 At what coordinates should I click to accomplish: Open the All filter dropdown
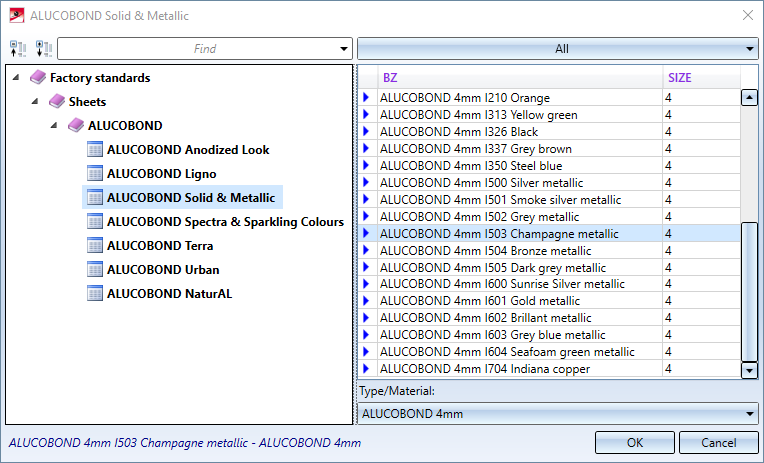(x=557, y=49)
